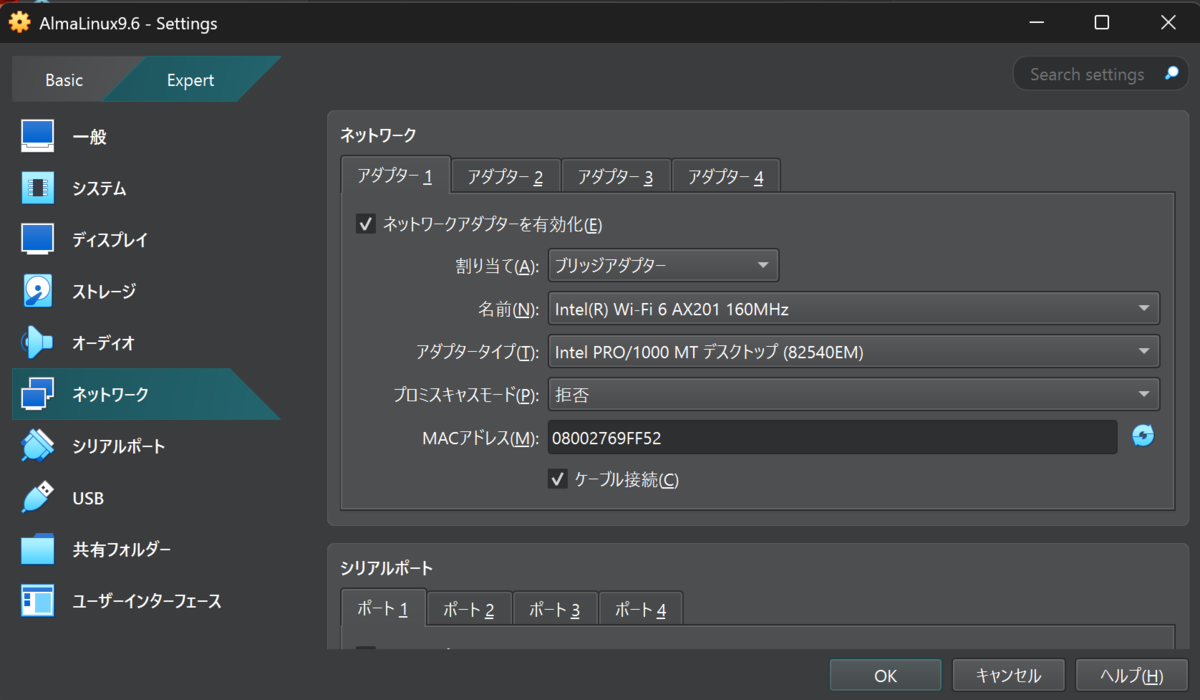This screenshot has width=1200, height=700.
Task: Toggle the ケーブル接続 checkbox
Action: coord(558,479)
